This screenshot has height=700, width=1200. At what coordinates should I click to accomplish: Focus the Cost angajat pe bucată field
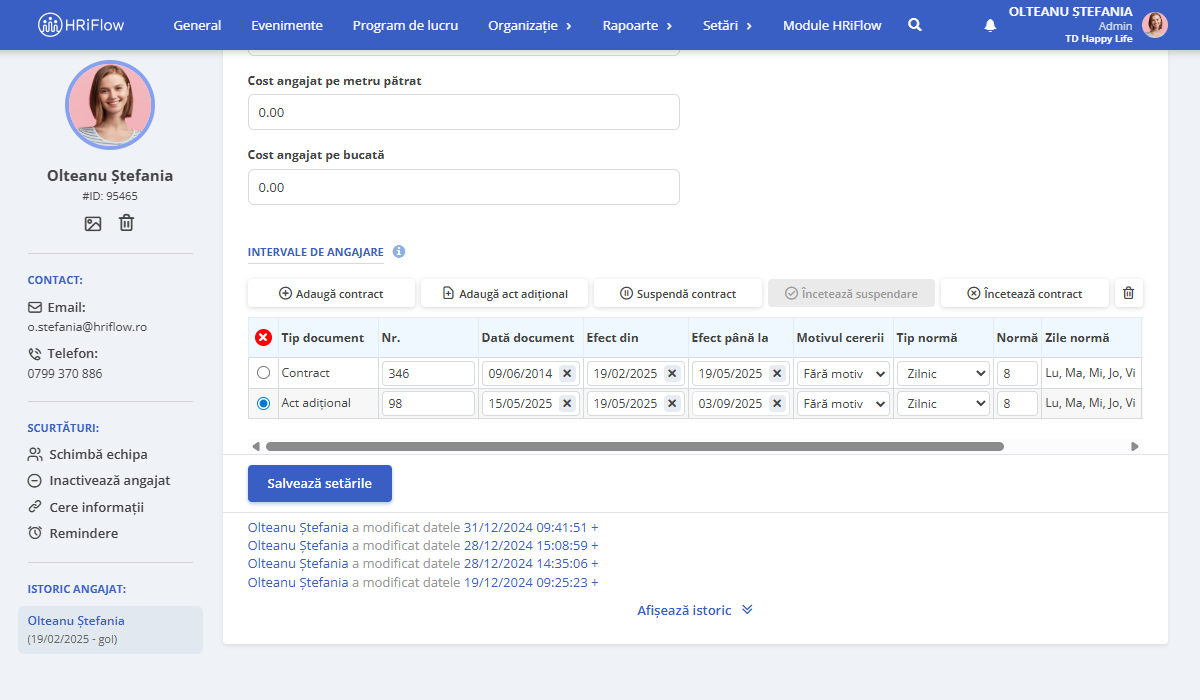(x=464, y=187)
